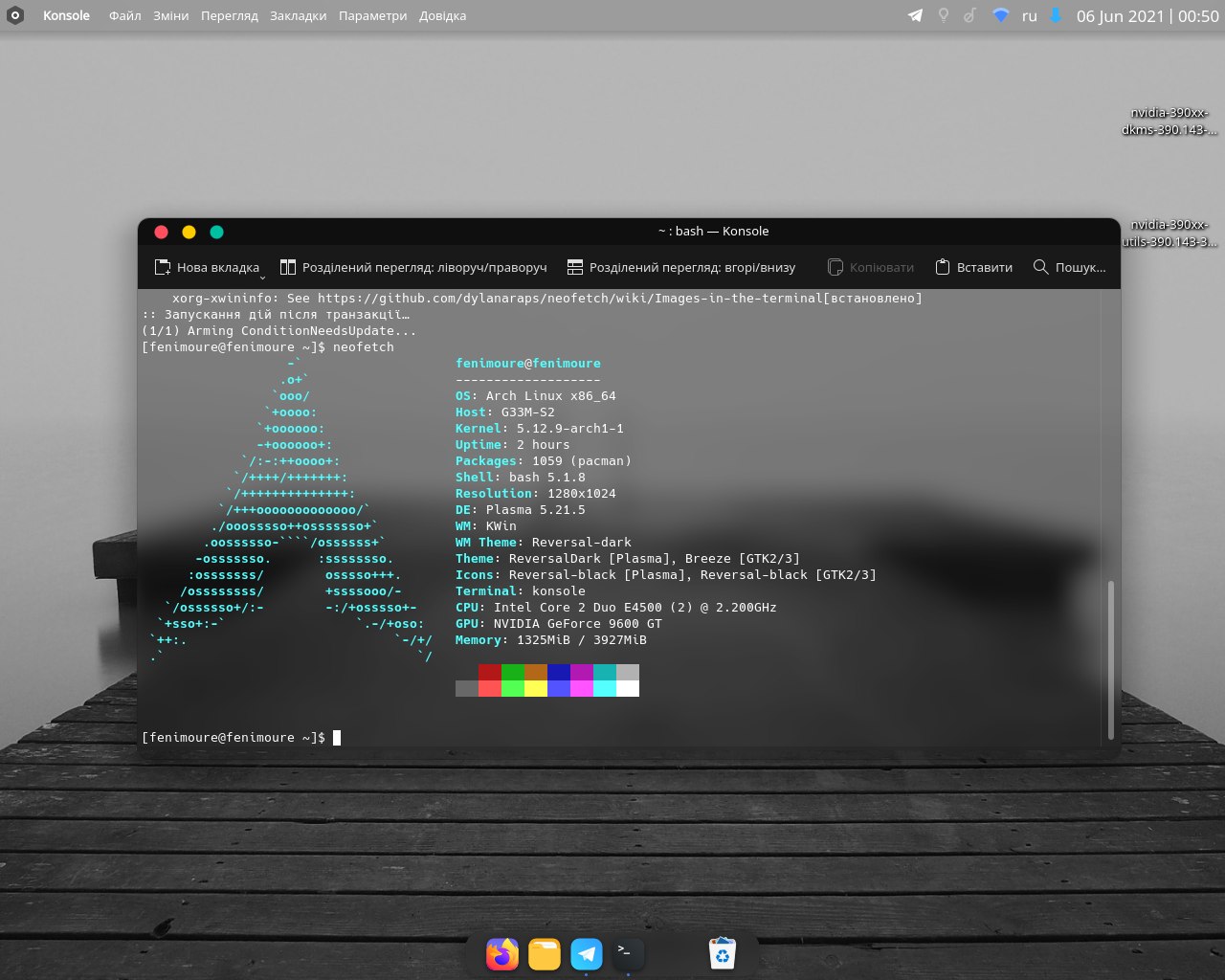
Task: Click the 'Memory: 1325MiB / 3927MiB' line
Action: click(551, 640)
